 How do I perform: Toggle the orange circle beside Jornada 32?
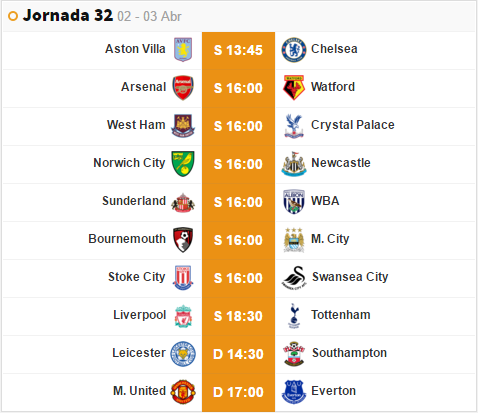[13, 16]
